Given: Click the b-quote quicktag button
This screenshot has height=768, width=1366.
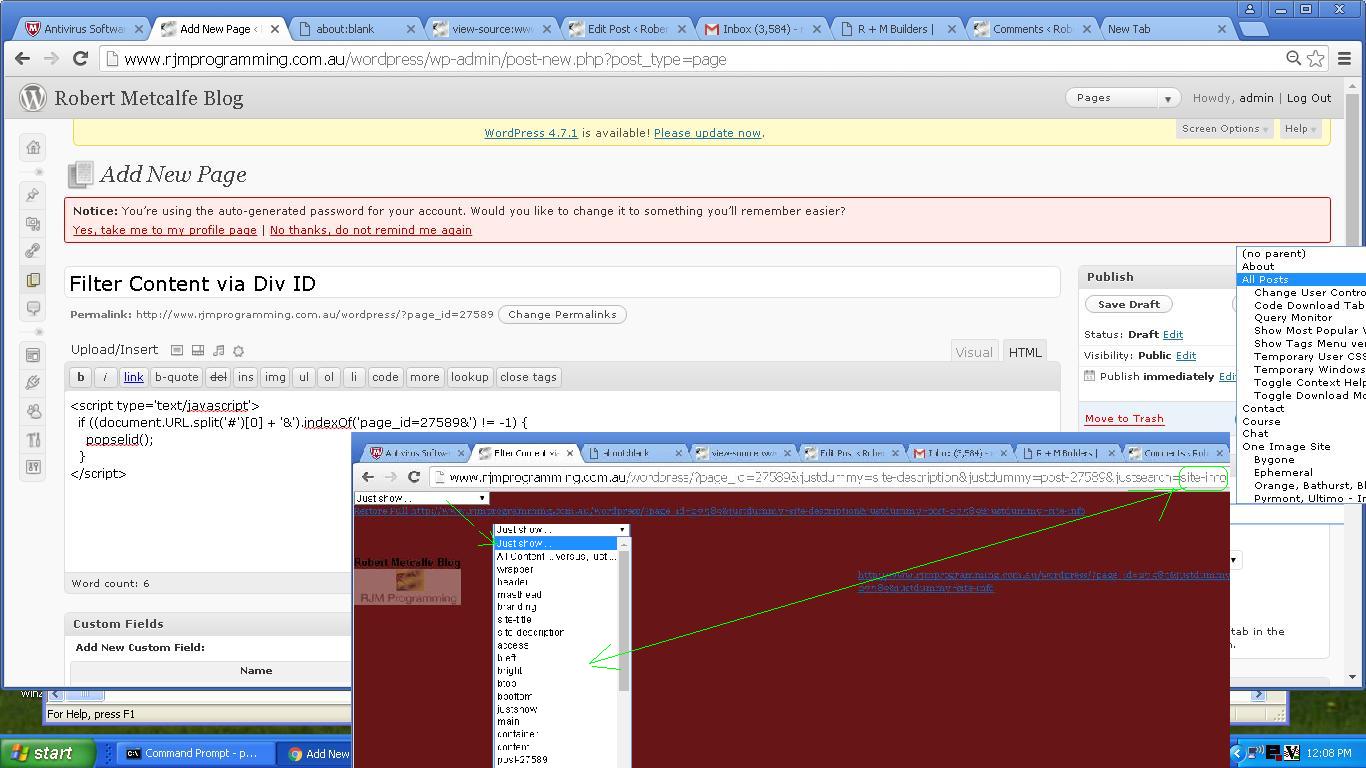Looking at the screenshot, I should click(x=176, y=377).
